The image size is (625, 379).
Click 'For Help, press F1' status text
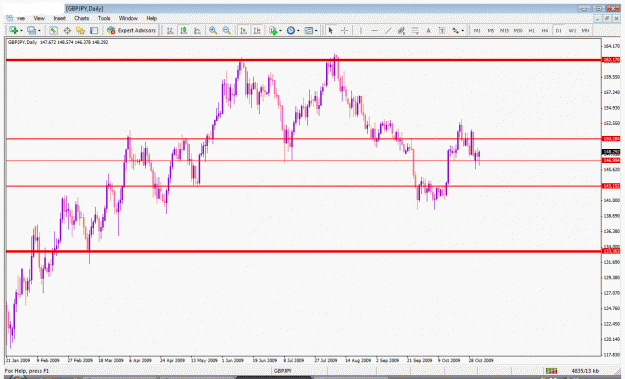click(27, 371)
